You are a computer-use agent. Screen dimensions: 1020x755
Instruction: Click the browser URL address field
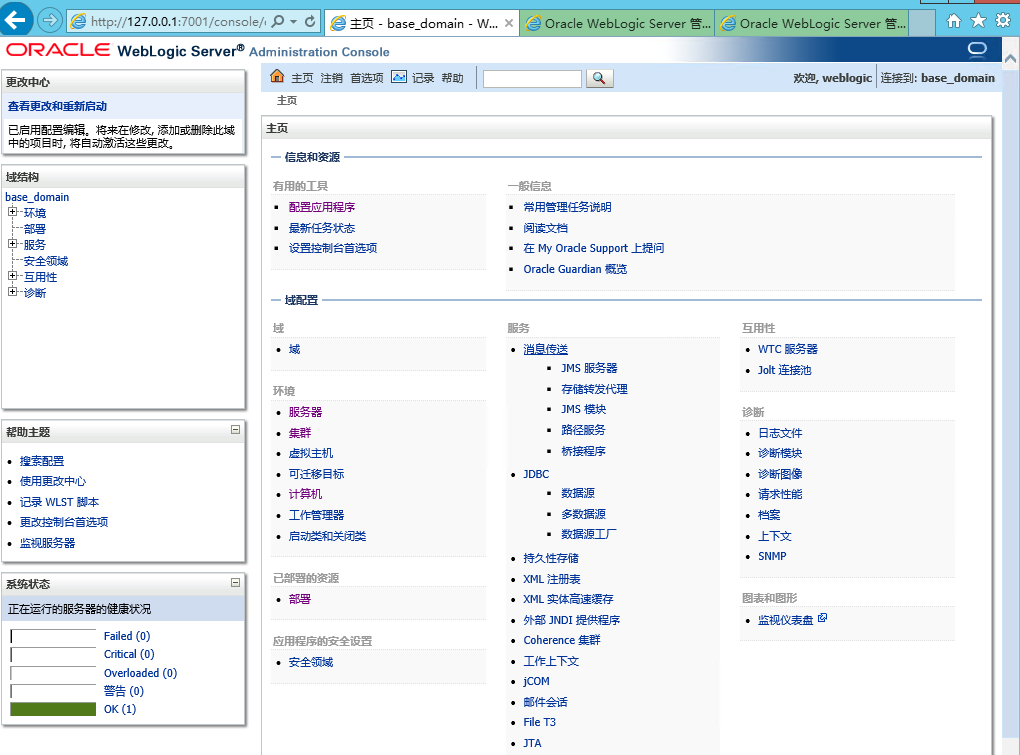click(177, 21)
